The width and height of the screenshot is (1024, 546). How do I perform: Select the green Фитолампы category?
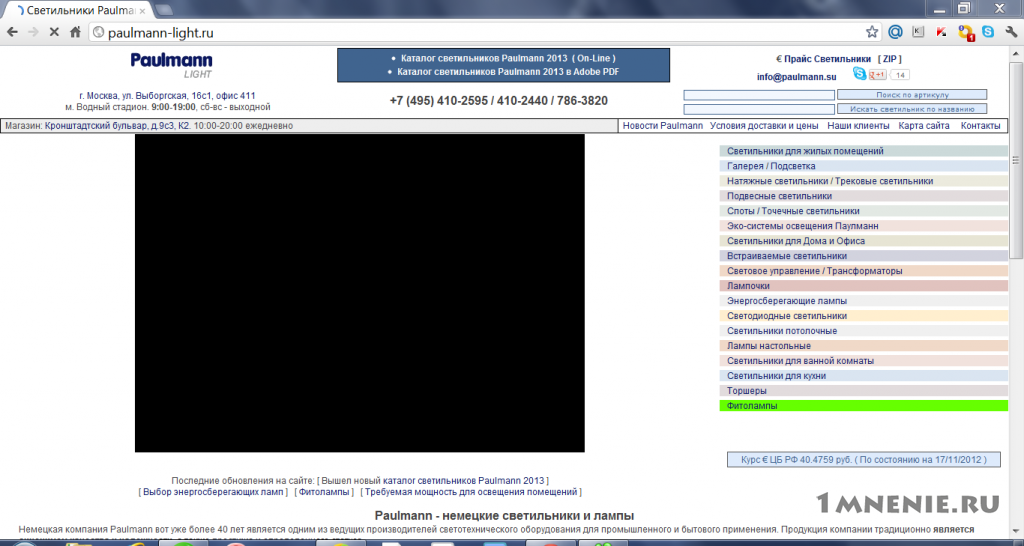coord(863,406)
